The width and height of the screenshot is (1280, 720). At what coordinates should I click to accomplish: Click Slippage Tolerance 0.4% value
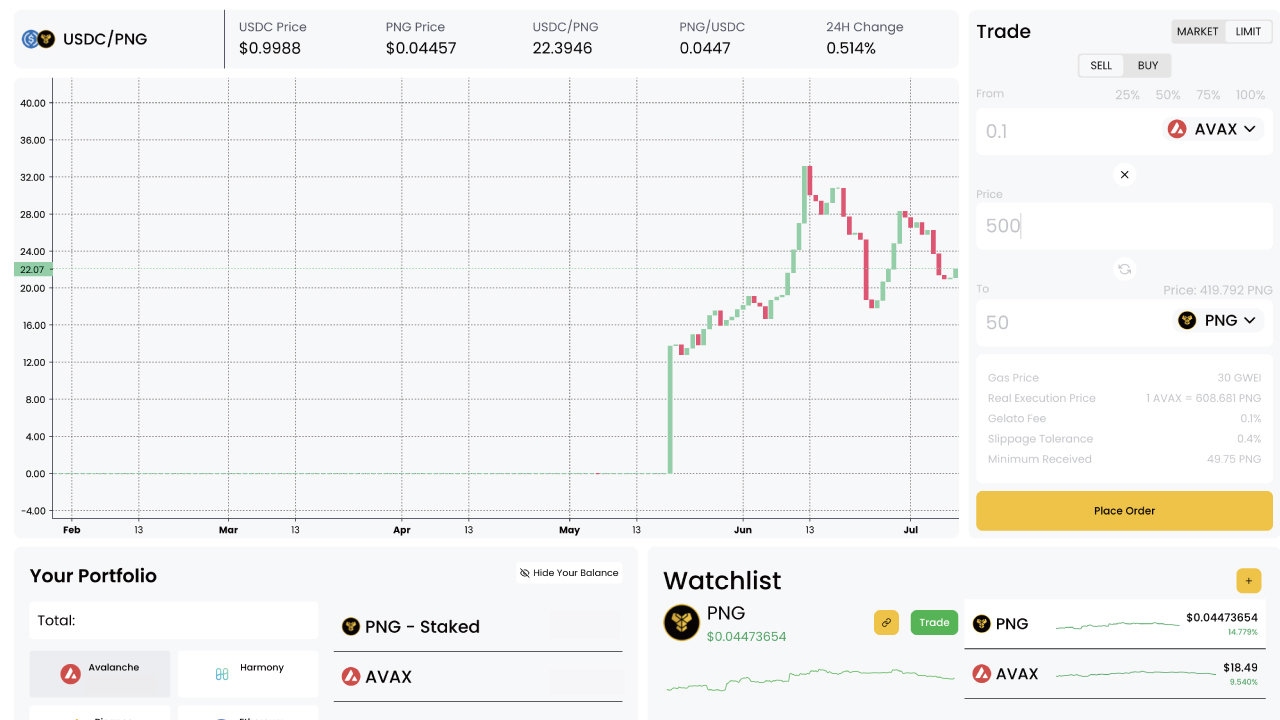click(x=1250, y=439)
